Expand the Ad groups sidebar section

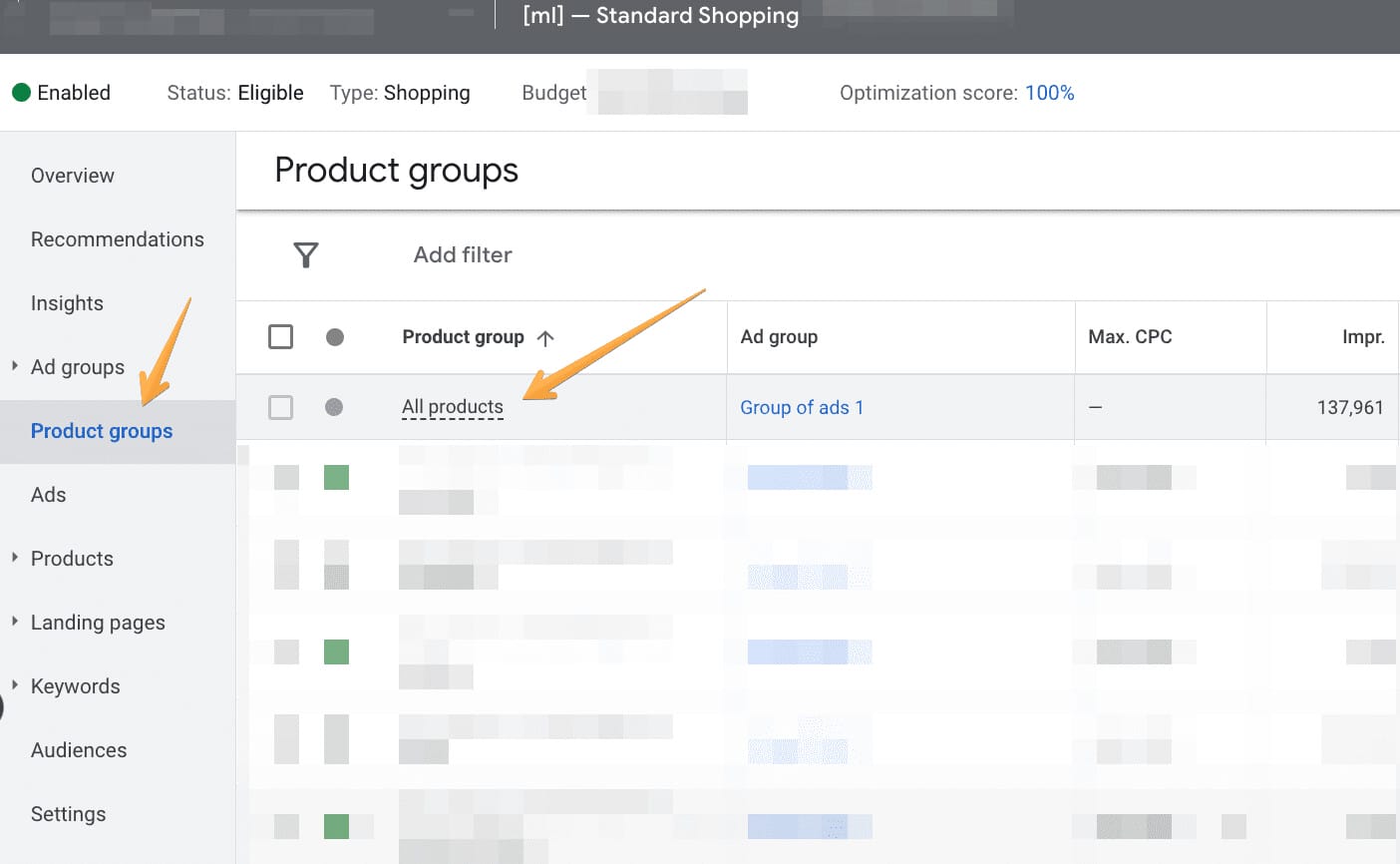(x=15, y=366)
